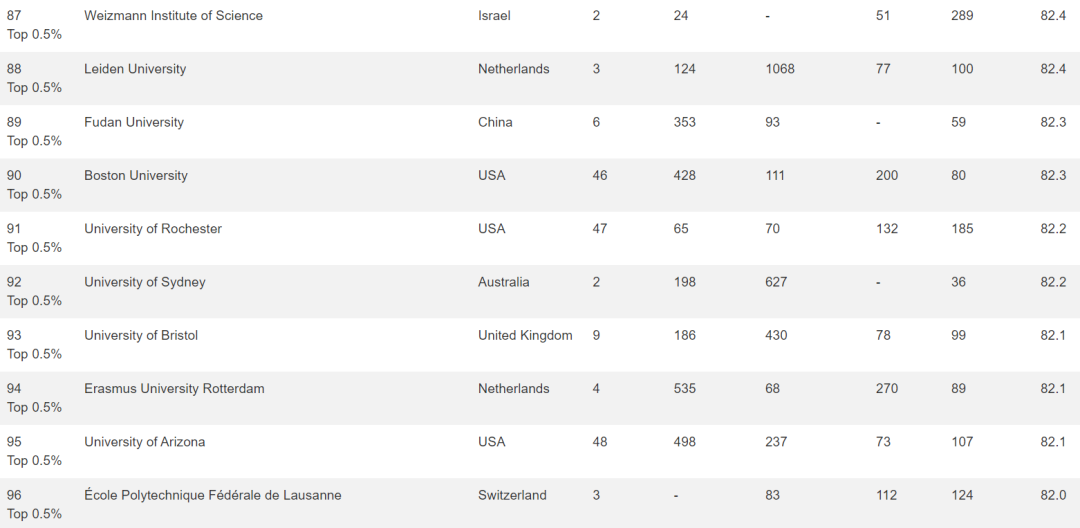Select the University of Bristol name
This screenshot has width=1080, height=528.
tap(141, 335)
